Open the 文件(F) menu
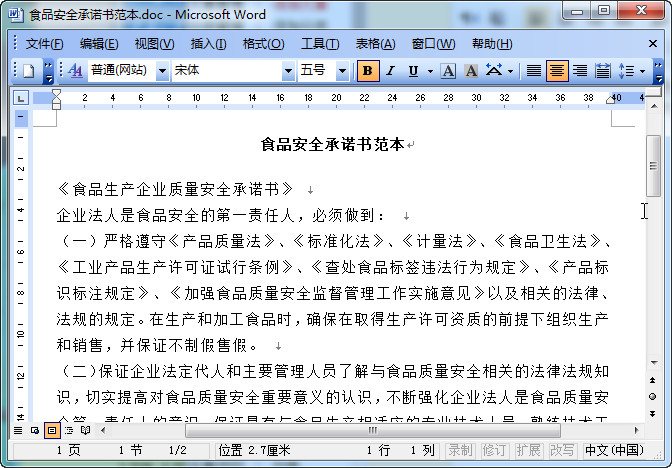Viewport: 672px width, 468px height. click(45, 44)
